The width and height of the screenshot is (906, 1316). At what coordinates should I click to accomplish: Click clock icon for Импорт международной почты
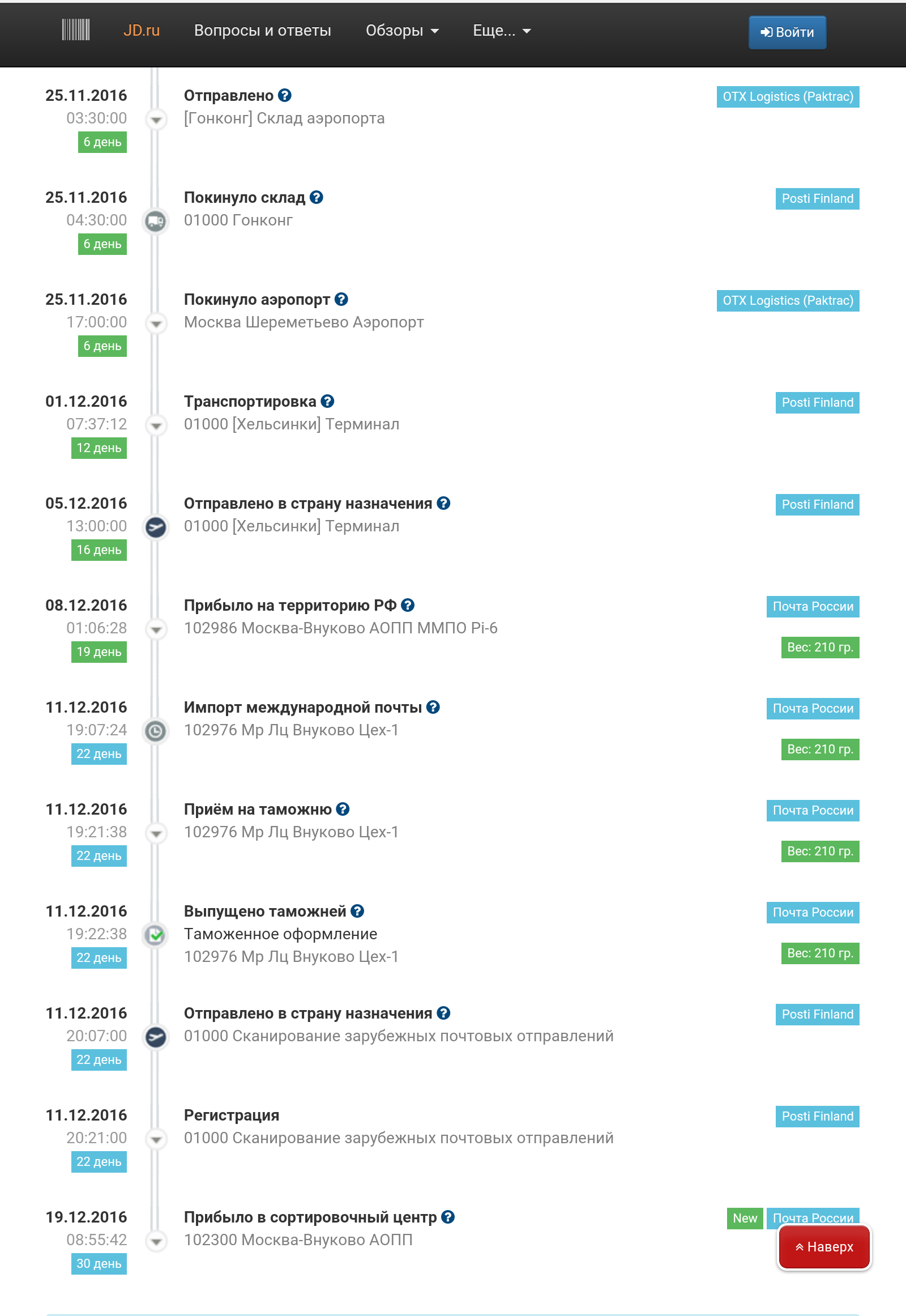156,730
